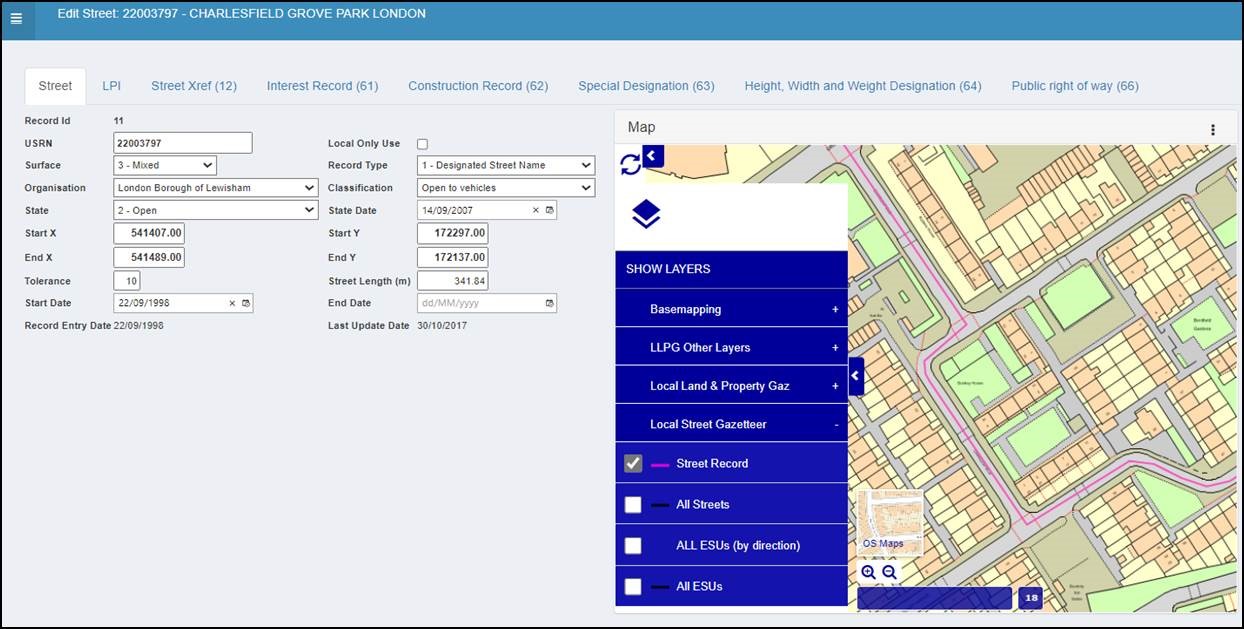Click the layers stack icon
This screenshot has width=1244, height=629.
pos(646,214)
